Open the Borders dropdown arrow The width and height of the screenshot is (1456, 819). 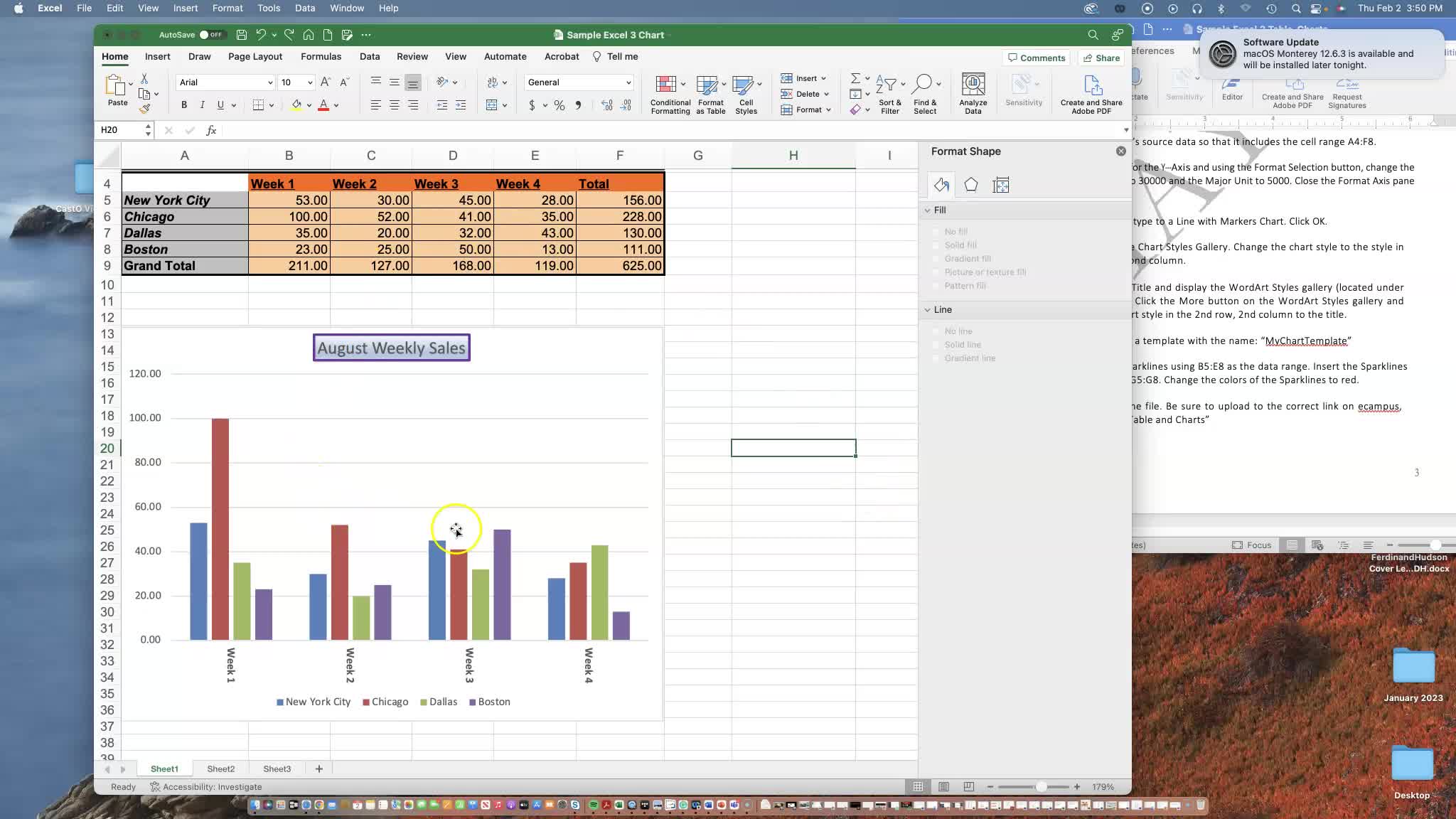pos(272,105)
